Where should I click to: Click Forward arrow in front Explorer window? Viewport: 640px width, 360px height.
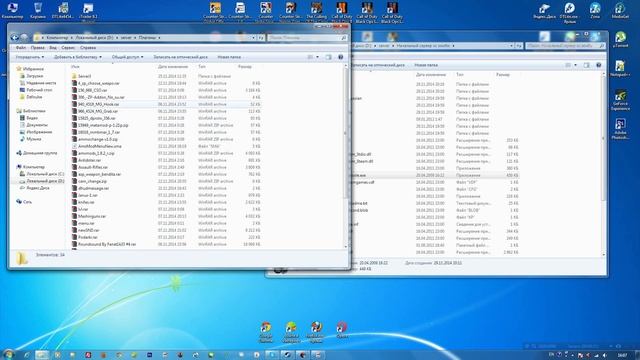tap(24, 37)
